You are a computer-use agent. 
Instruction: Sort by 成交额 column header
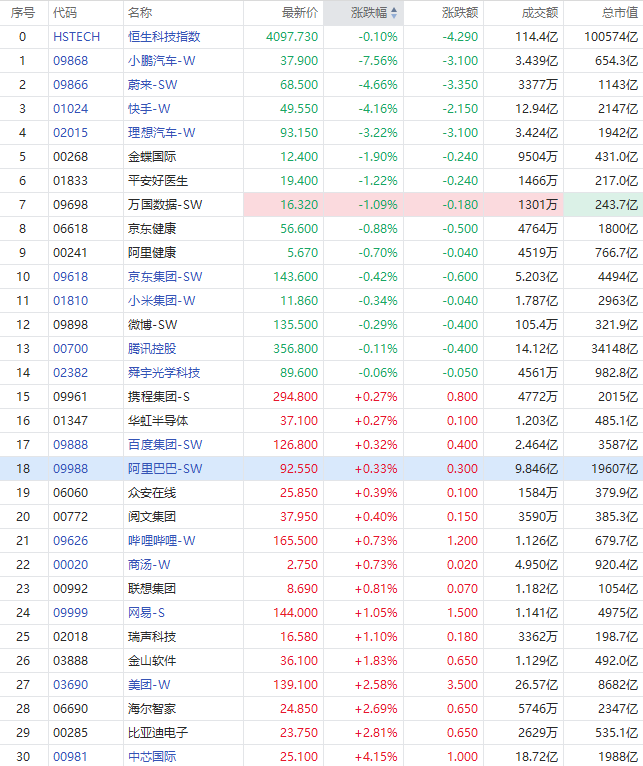click(540, 13)
